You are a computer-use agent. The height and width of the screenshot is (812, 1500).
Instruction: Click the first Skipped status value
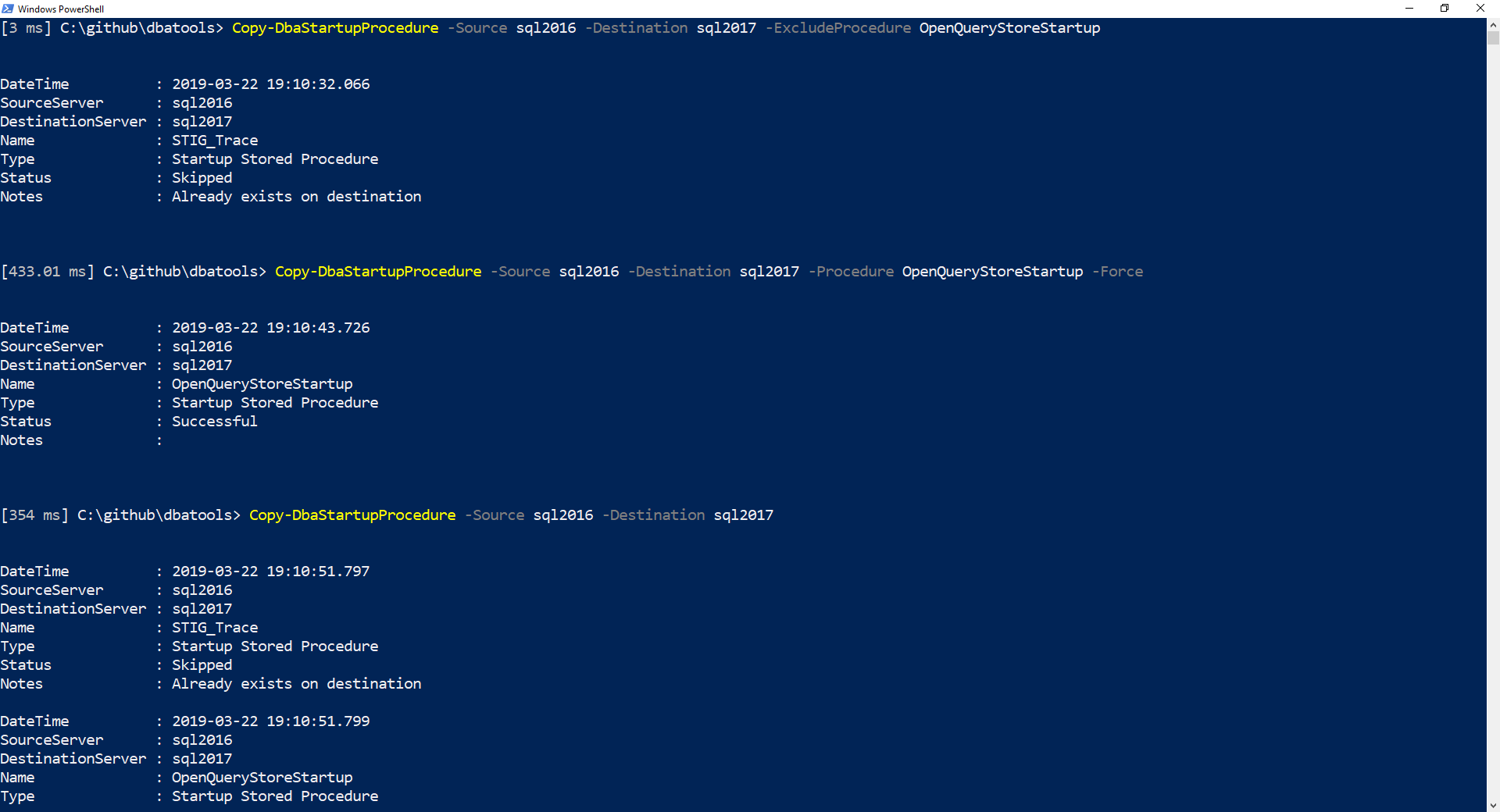click(202, 178)
